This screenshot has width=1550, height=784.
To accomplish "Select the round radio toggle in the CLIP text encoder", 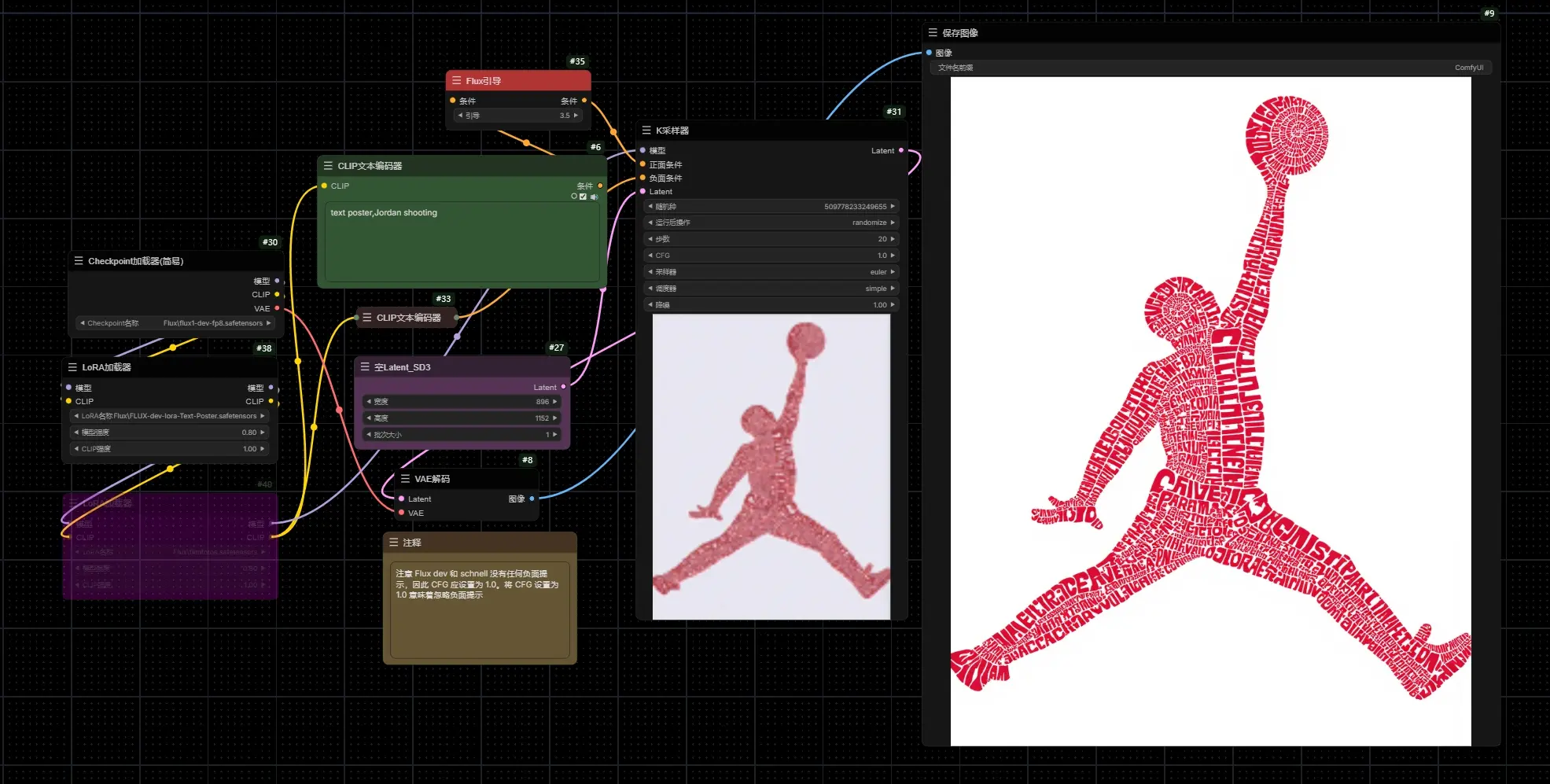I will coord(574,197).
